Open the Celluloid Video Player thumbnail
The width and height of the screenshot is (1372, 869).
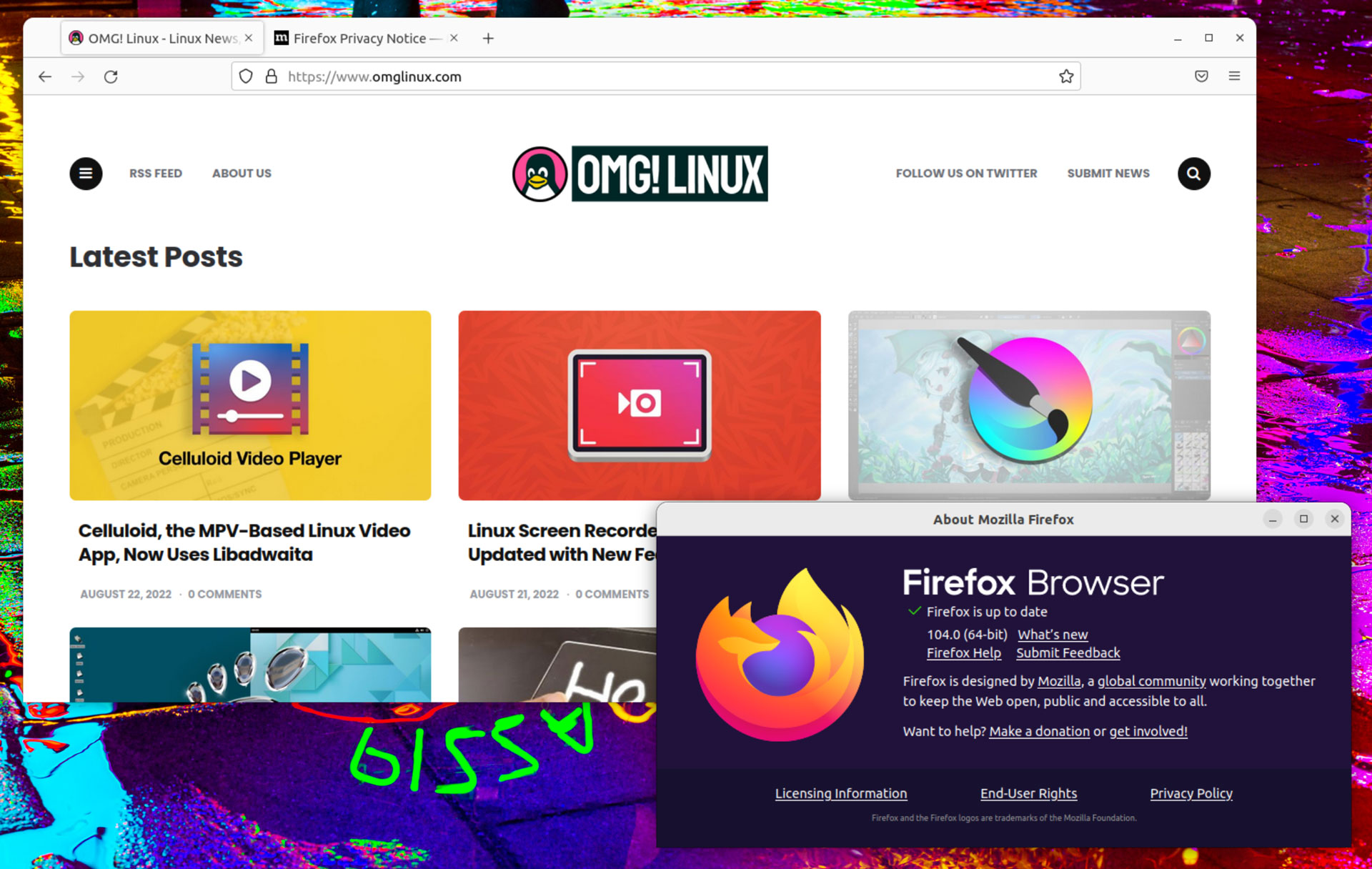(x=250, y=405)
